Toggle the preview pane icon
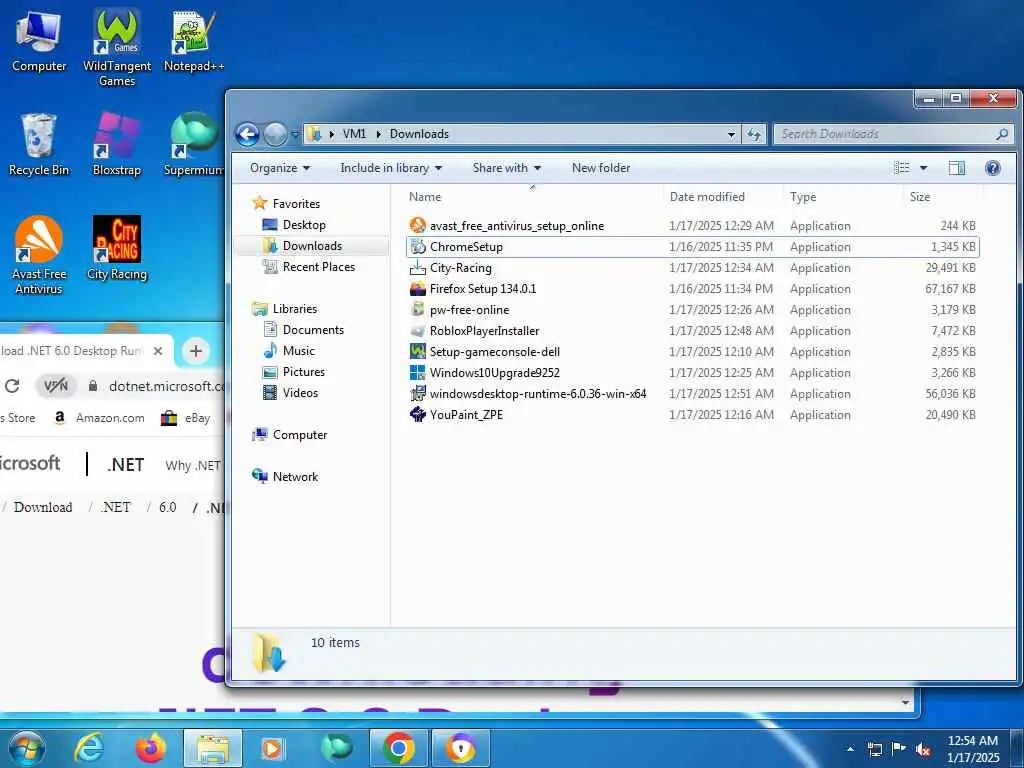Screen dimensions: 1024x768 click(x=957, y=168)
